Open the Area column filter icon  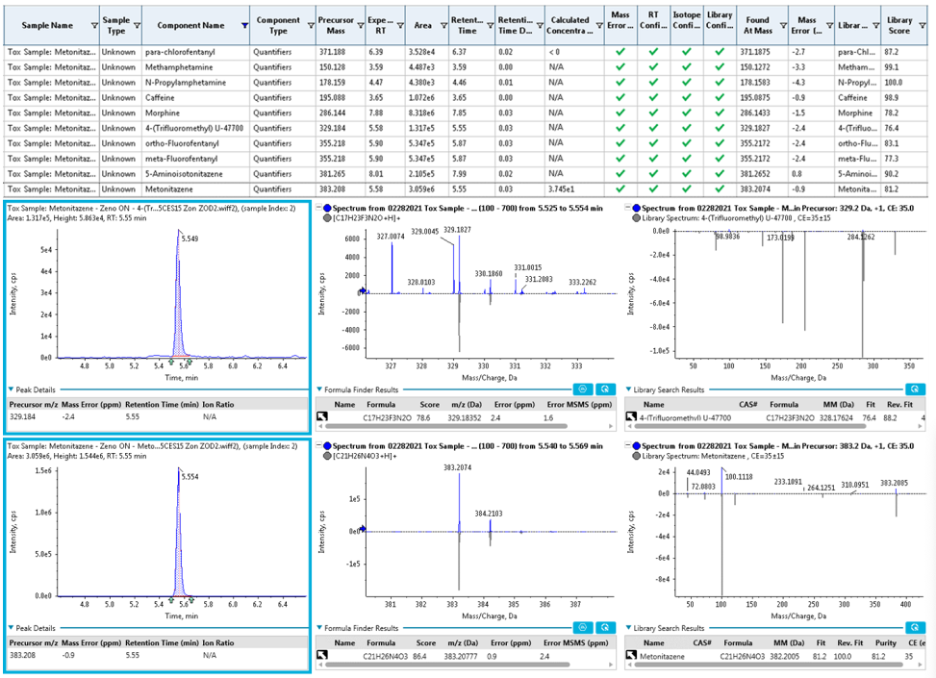pos(444,26)
